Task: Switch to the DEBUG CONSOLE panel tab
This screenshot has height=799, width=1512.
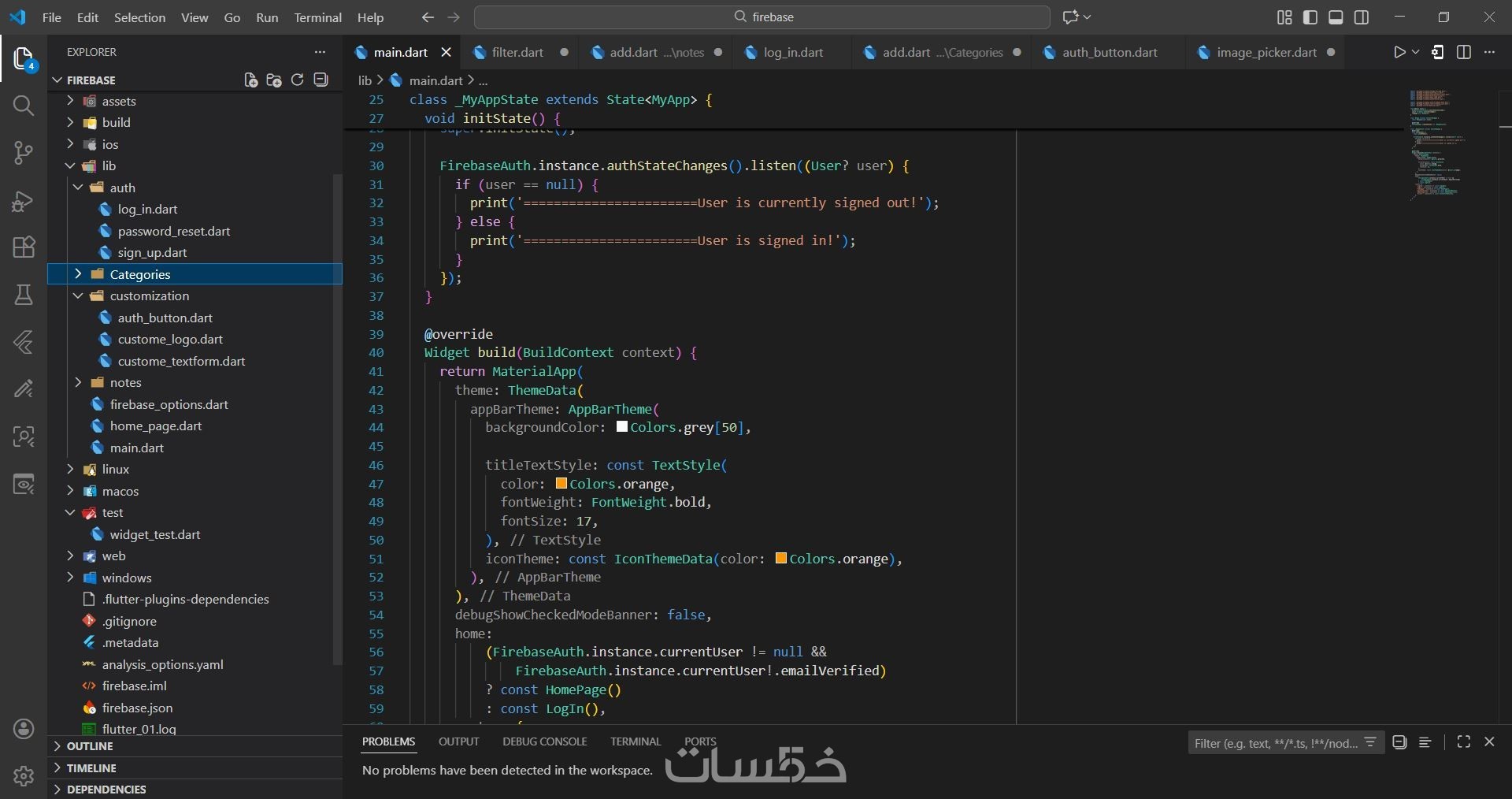Action: (x=544, y=741)
